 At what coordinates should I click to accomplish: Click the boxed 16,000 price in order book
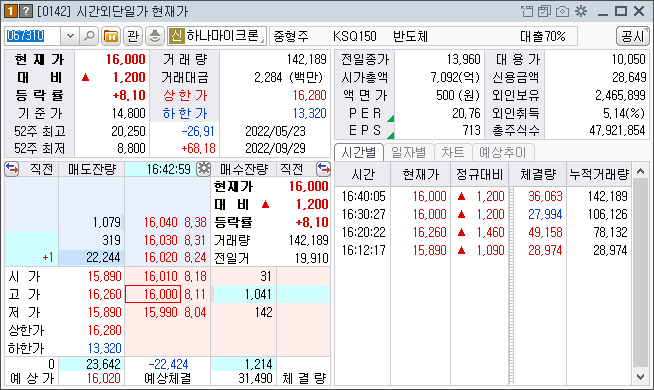pyautogui.click(x=153, y=294)
